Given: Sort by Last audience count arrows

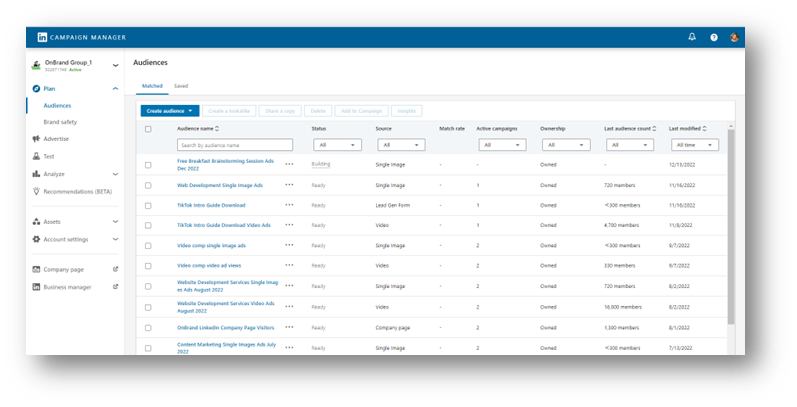Looking at the screenshot, I should [x=654, y=129].
